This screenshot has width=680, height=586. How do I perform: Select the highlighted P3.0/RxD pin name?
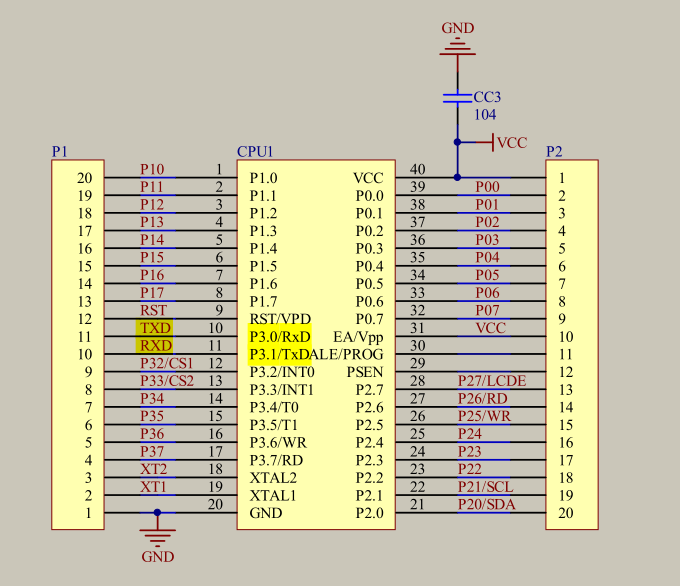tap(280, 337)
